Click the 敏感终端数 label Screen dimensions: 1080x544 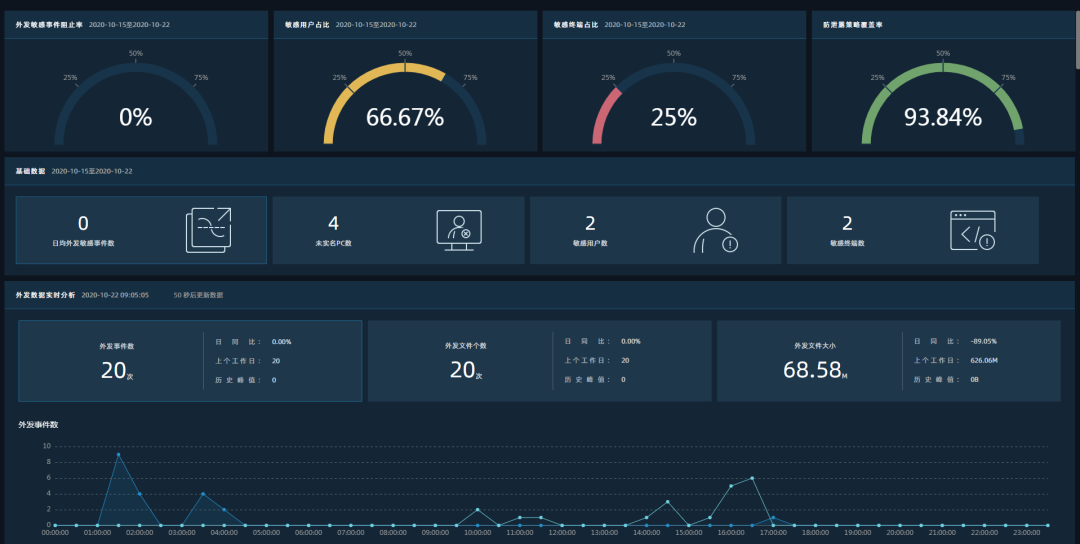click(847, 243)
